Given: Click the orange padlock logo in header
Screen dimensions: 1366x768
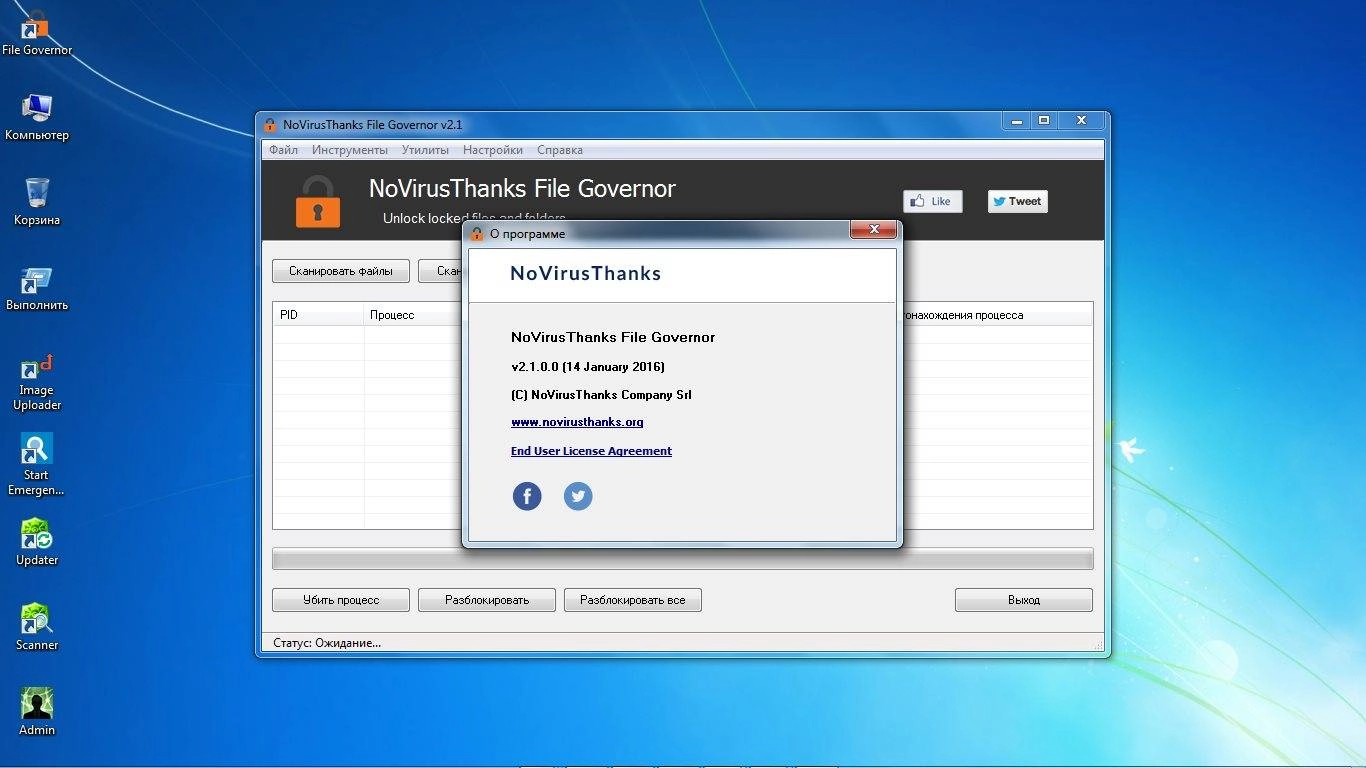Looking at the screenshot, I should pos(318,201).
